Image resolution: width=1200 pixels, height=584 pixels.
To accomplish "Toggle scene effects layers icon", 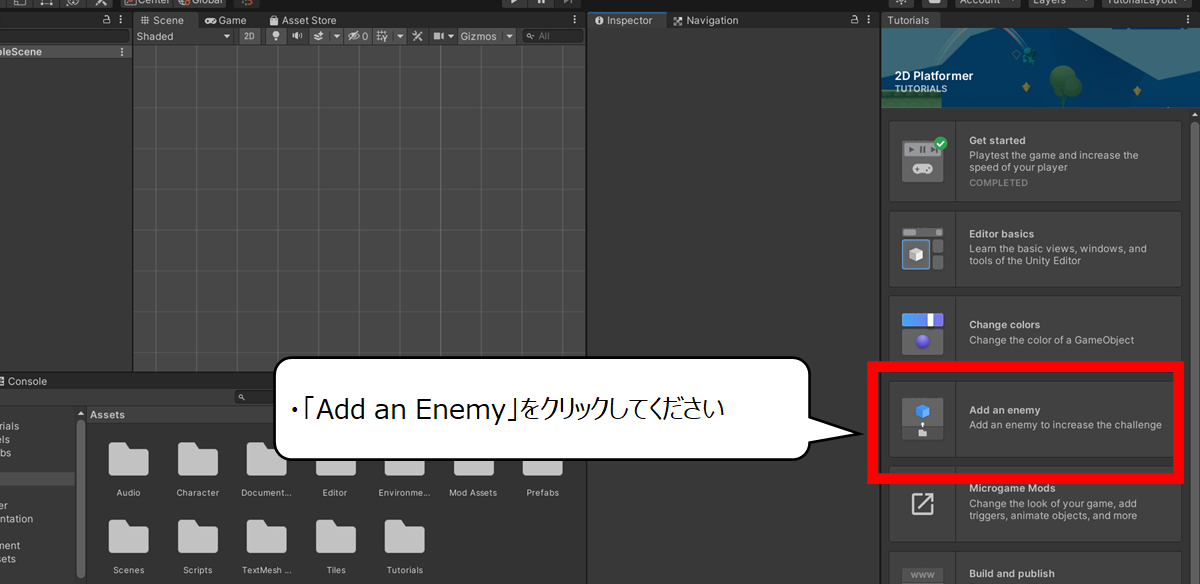I will coord(319,36).
